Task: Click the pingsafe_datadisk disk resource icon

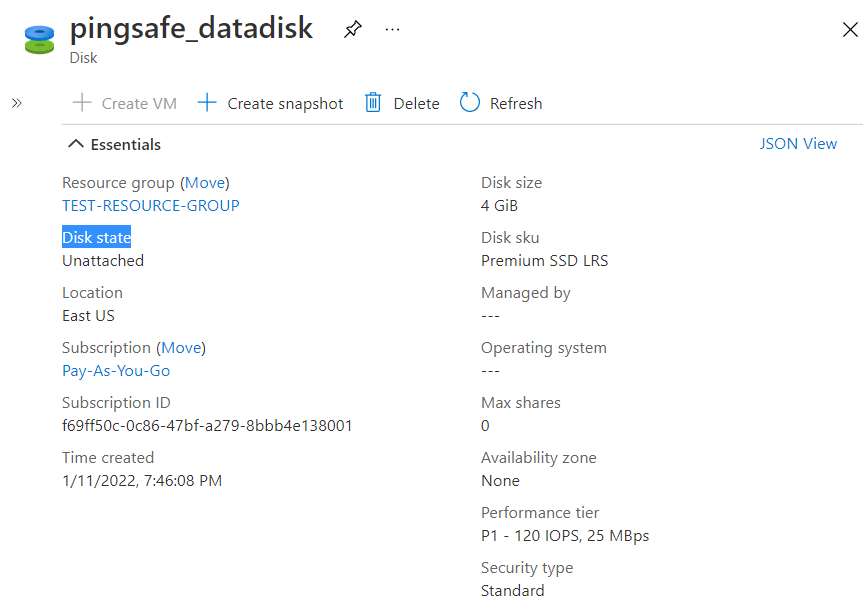Action: tap(39, 39)
